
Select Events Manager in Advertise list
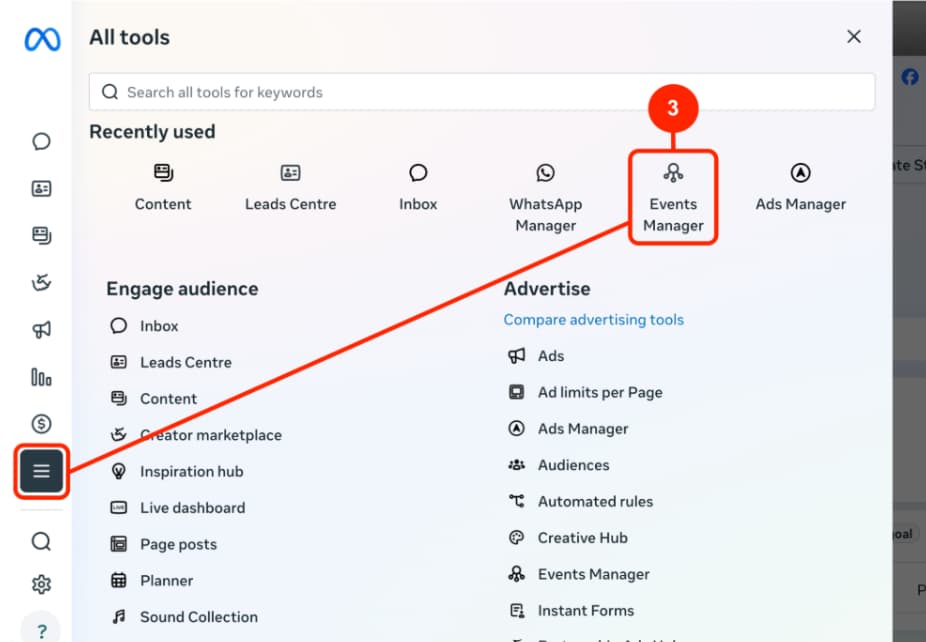tap(578, 574)
